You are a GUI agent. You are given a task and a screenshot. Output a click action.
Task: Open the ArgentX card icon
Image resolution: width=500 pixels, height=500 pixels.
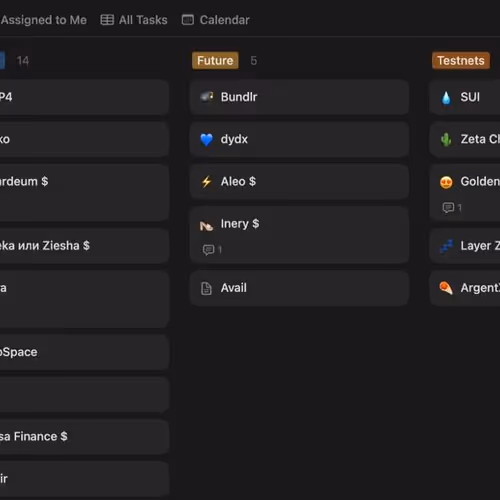tap(446, 288)
